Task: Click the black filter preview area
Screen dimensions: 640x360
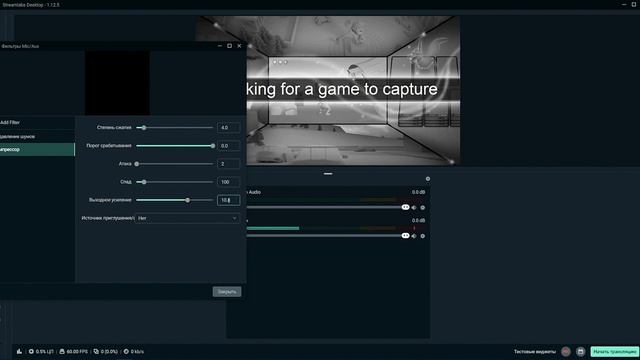Action: pyautogui.click(x=117, y=83)
